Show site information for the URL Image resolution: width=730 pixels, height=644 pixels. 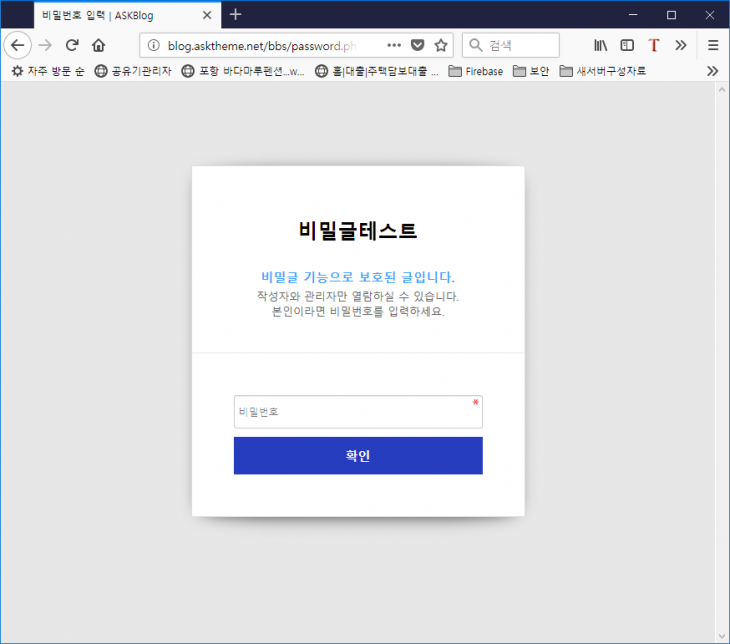pyautogui.click(x=153, y=45)
